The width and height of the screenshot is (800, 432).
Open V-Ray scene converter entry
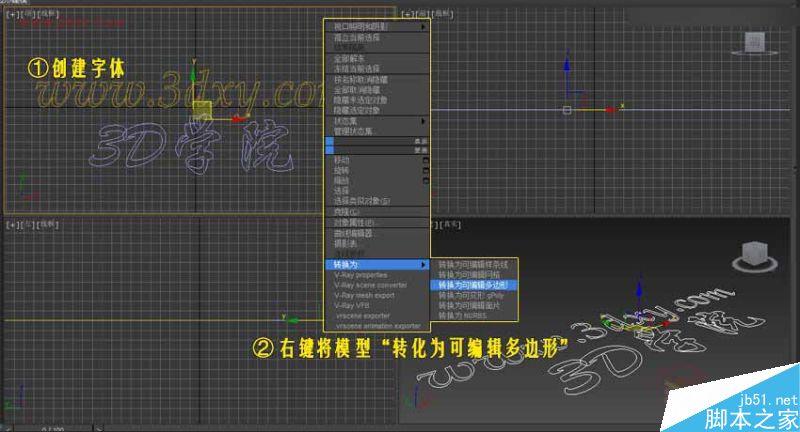pyautogui.click(x=370, y=286)
